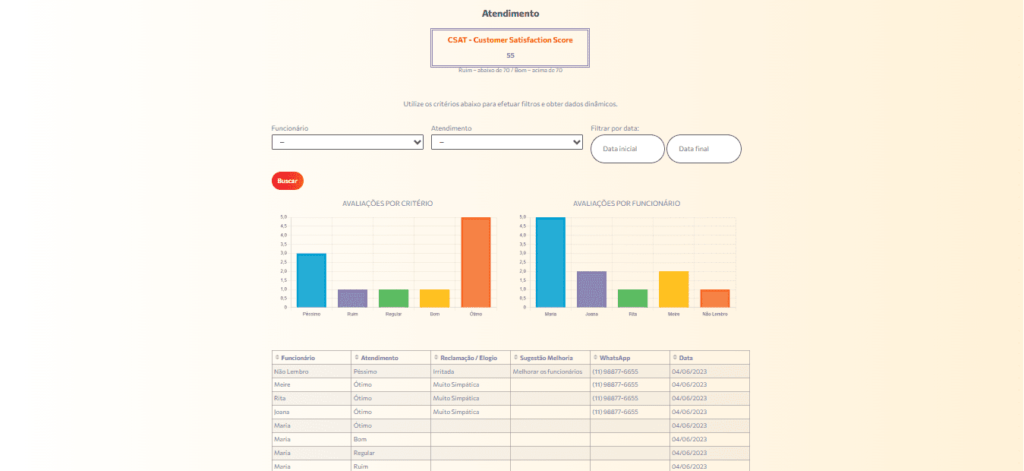
Task: Sort table by Atendimento column
Action: [x=379, y=357]
